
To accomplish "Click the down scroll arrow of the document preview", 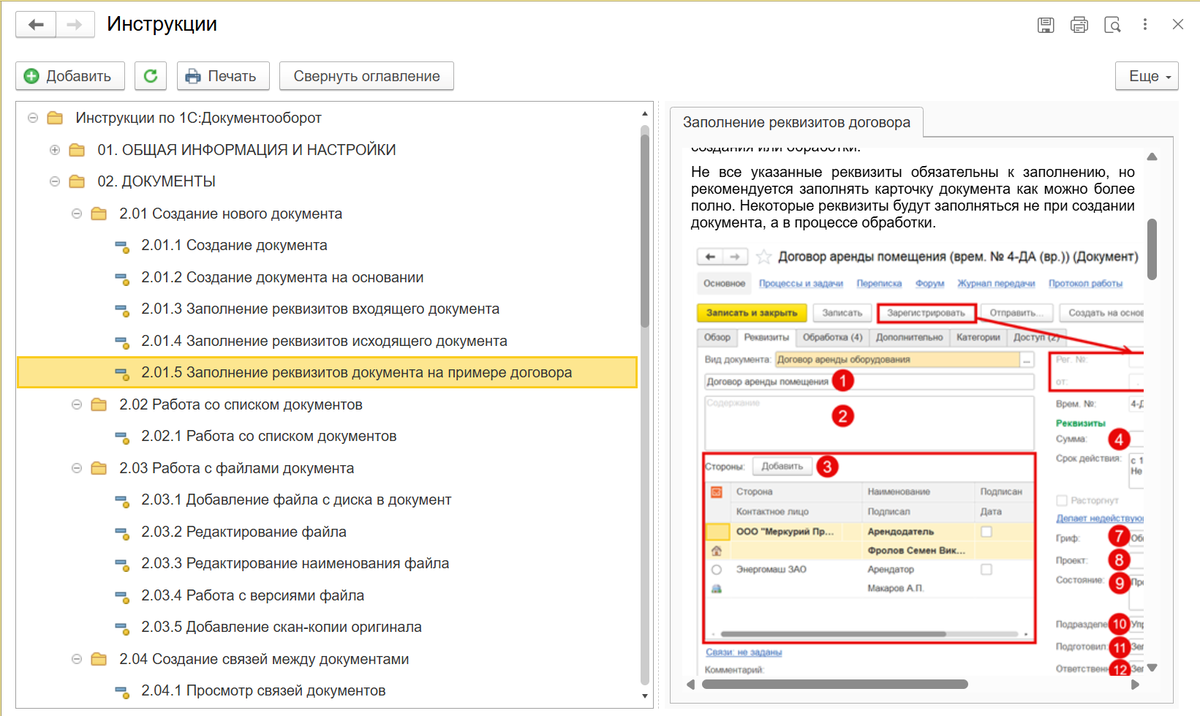I will click(1153, 667).
